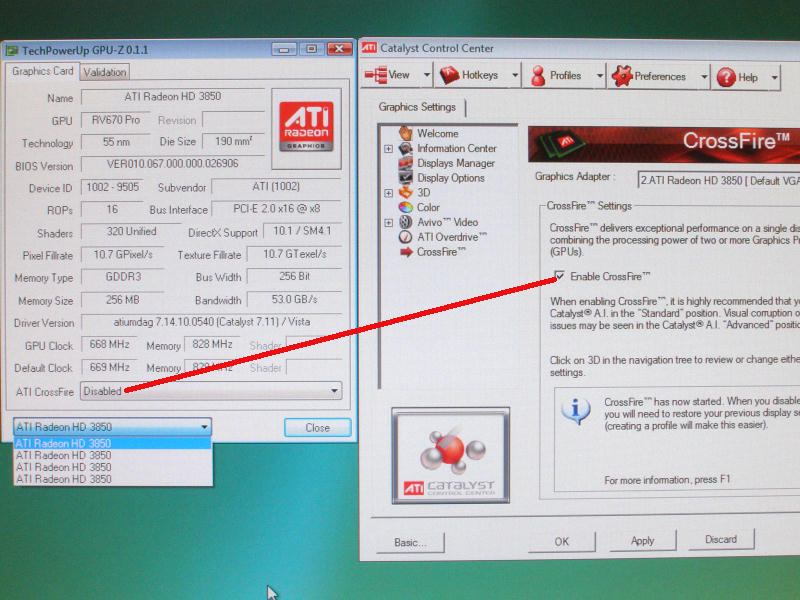Switch to the Validation tab
The height and width of the screenshot is (600, 800).
105,72
